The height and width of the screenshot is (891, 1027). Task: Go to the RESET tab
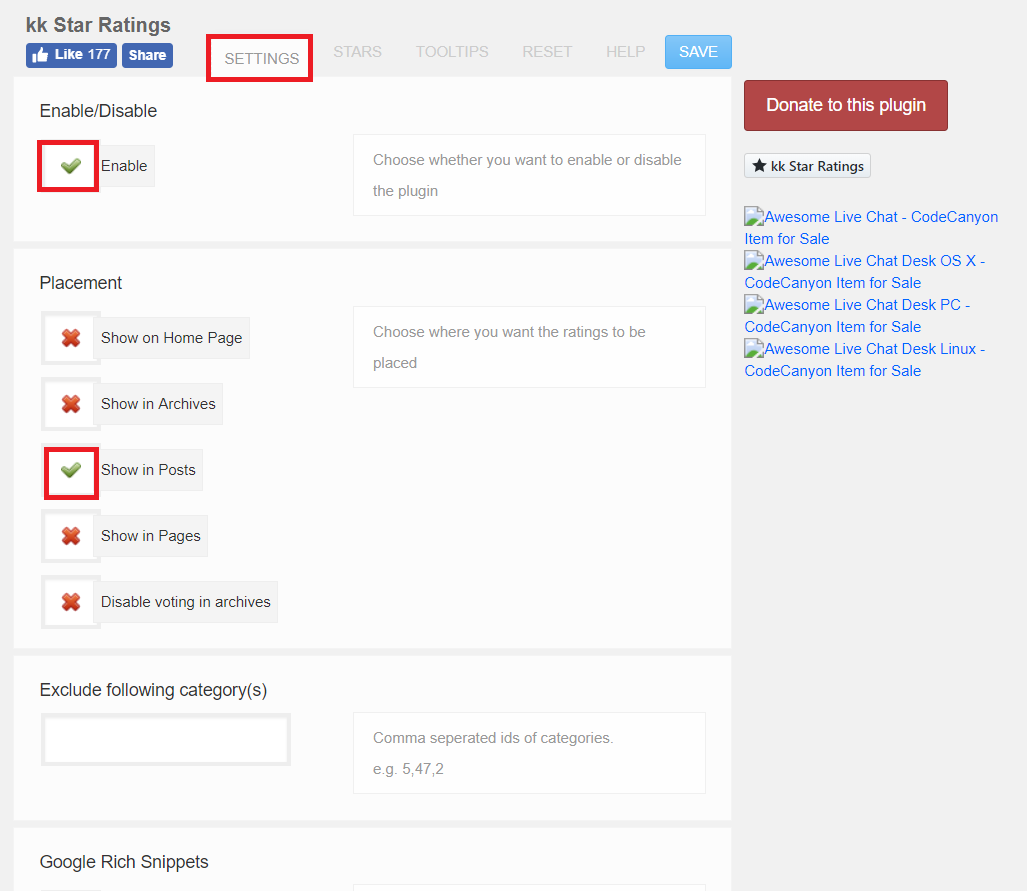click(547, 52)
